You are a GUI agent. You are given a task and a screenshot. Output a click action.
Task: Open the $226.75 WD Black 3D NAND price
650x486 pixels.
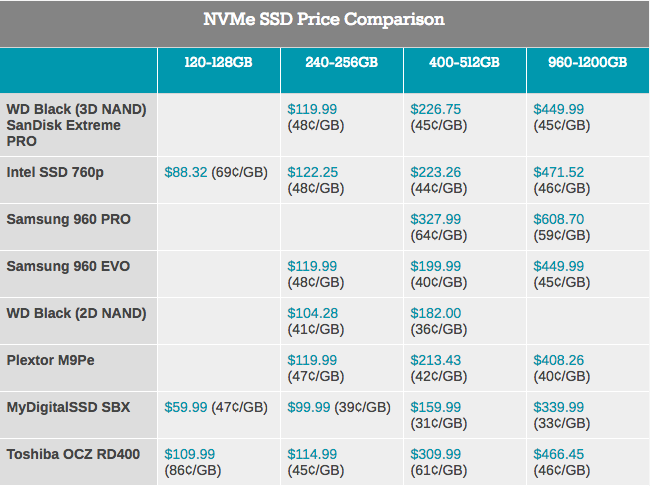(435, 110)
